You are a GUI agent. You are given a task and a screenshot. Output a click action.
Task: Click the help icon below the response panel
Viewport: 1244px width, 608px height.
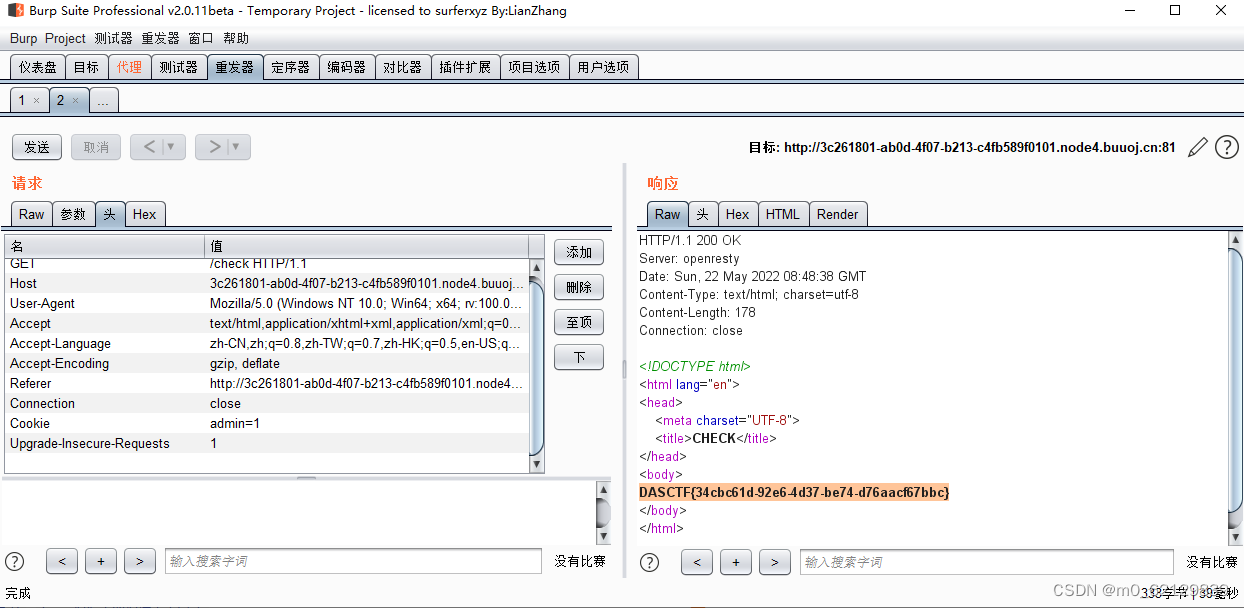coord(649,561)
